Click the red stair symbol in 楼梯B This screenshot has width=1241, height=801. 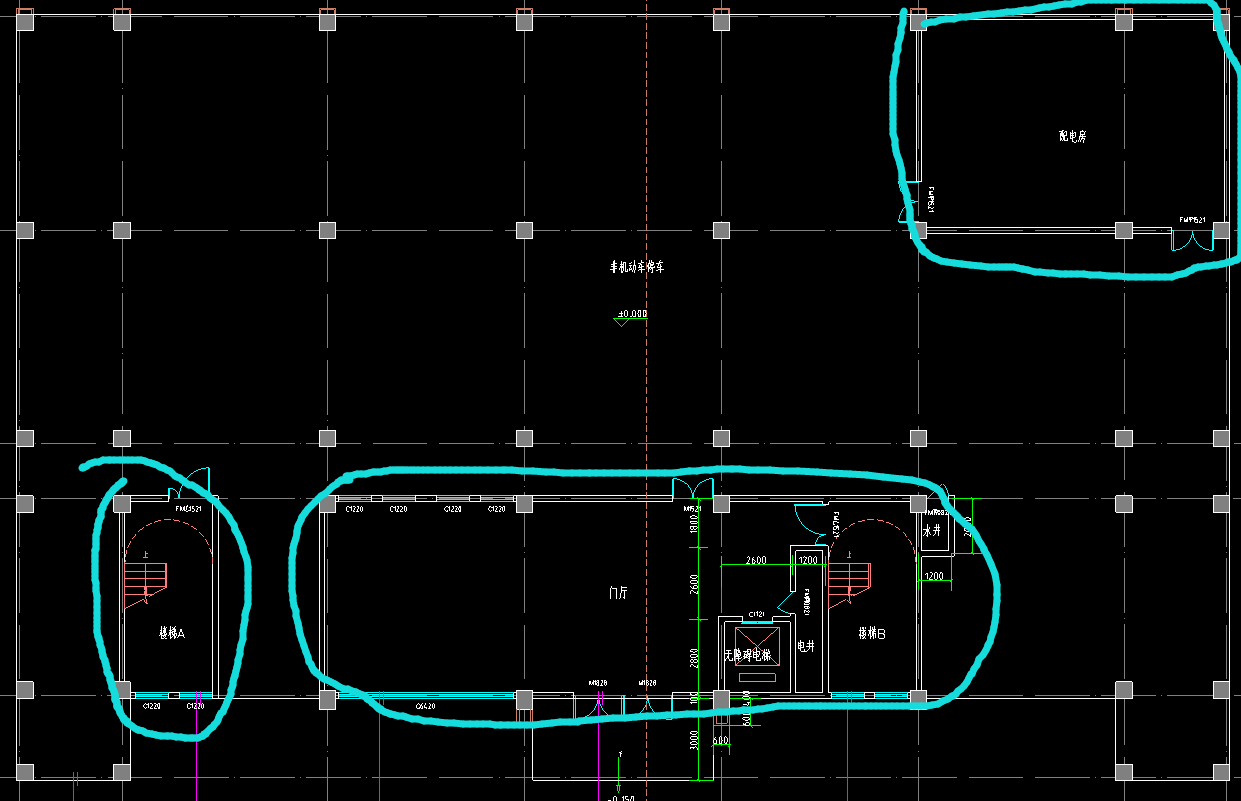(x=849, y=584)
